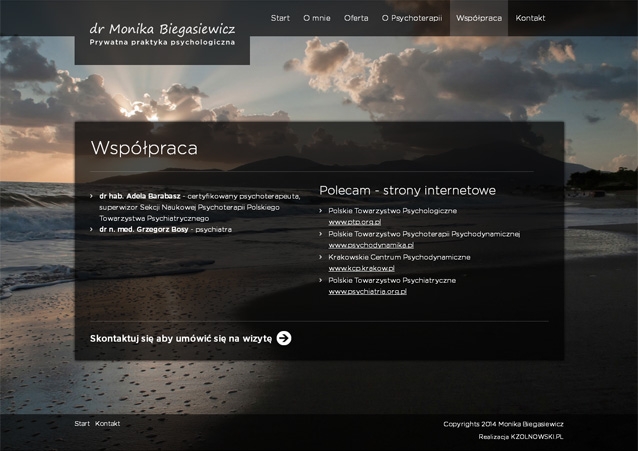Screen dimensions: 638x451
Task: Open the Oferta menu item
Action: point(356,18)
